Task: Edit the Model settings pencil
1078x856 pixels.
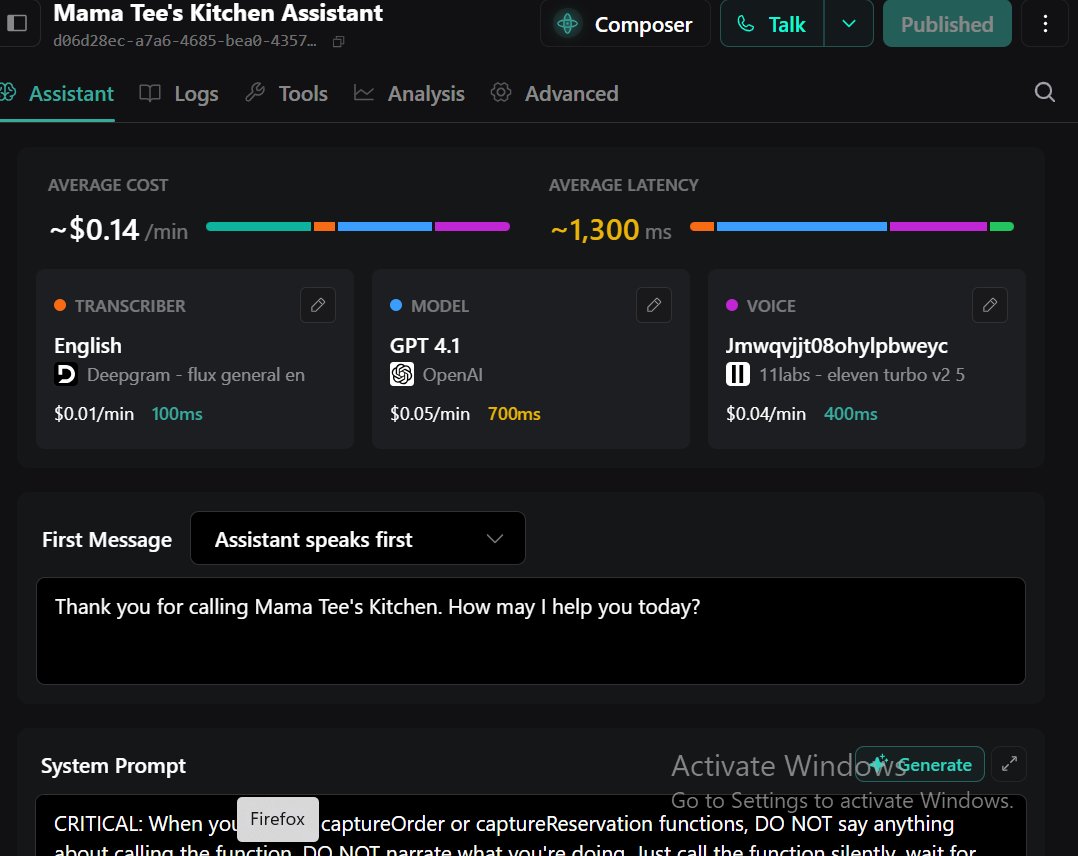Action: pos(654,305)
